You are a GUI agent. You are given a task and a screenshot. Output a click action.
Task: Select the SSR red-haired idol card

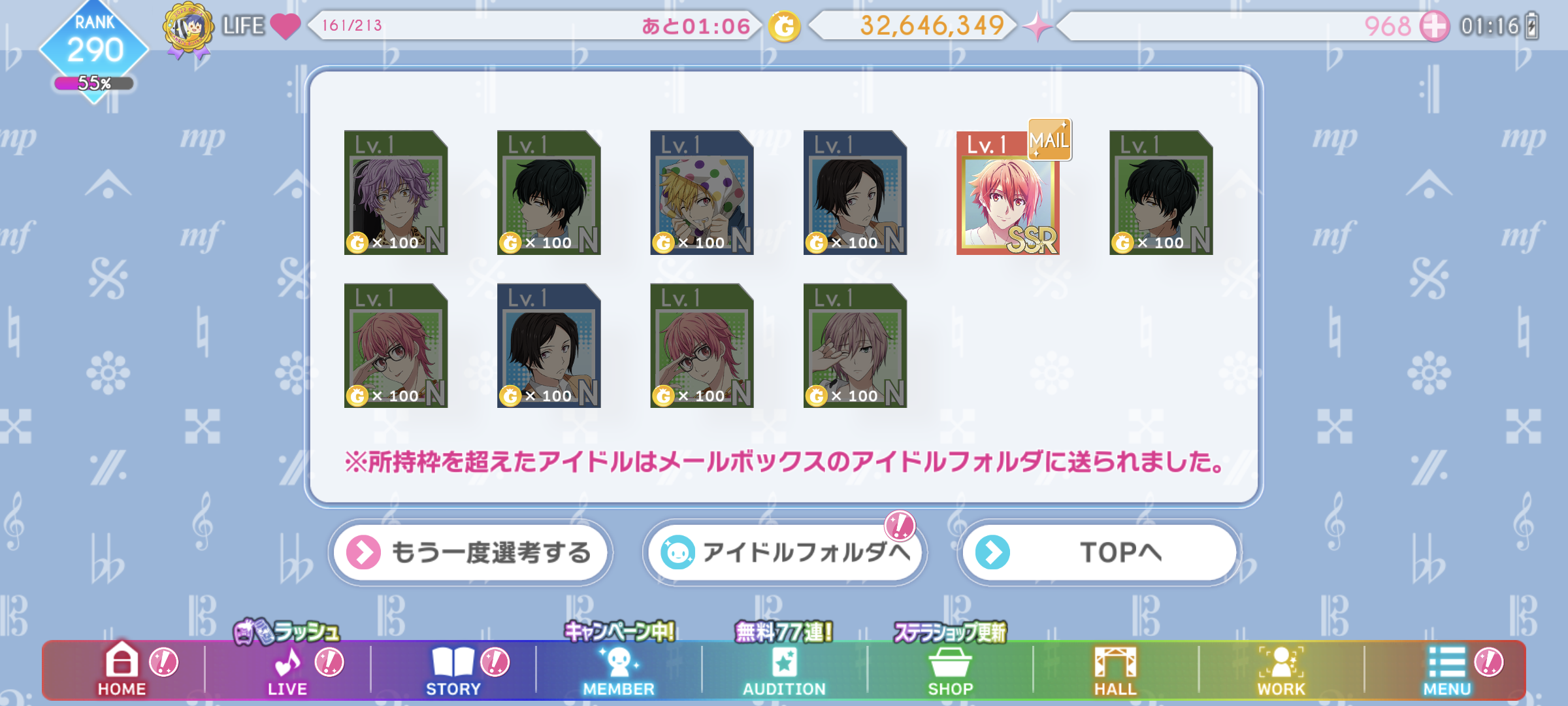coord(1008,193)
